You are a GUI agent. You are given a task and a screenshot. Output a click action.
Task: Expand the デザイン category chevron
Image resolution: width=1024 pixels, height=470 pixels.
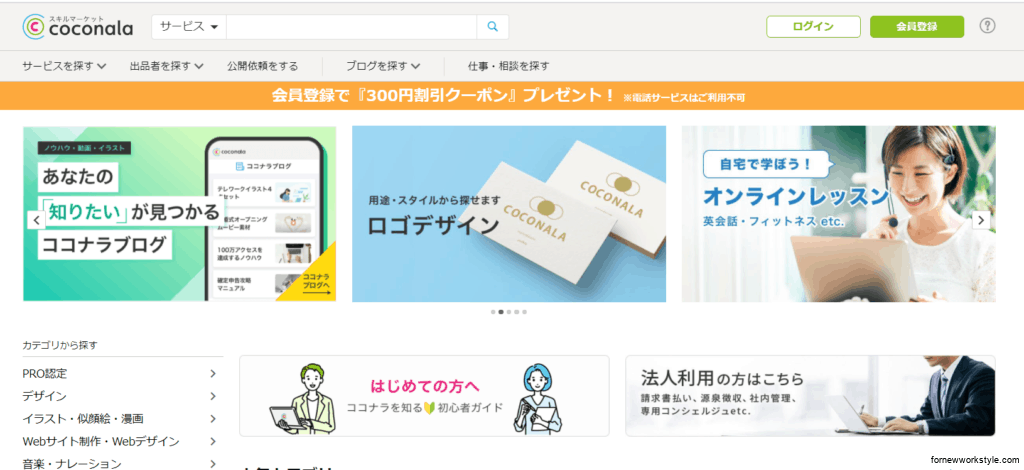[x=213, y=396]
